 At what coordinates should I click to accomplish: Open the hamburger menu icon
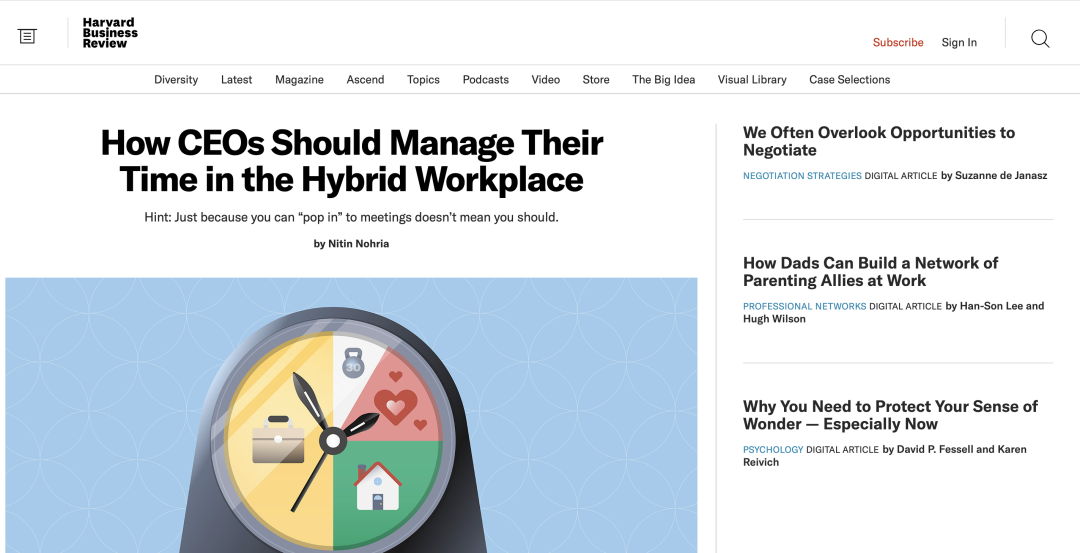(27, 36)
